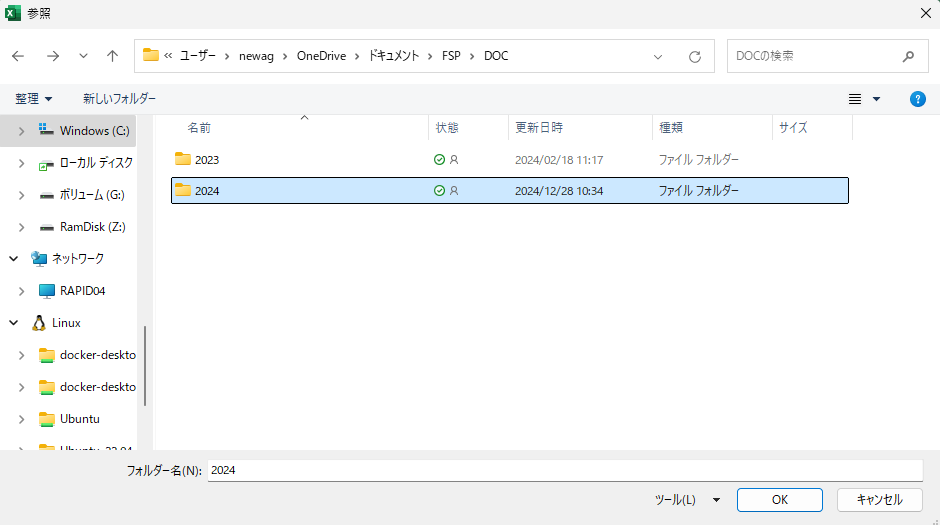The image size is (940, 525).
Task: Open view options dropdown arrow
Action: coord(876,99)
